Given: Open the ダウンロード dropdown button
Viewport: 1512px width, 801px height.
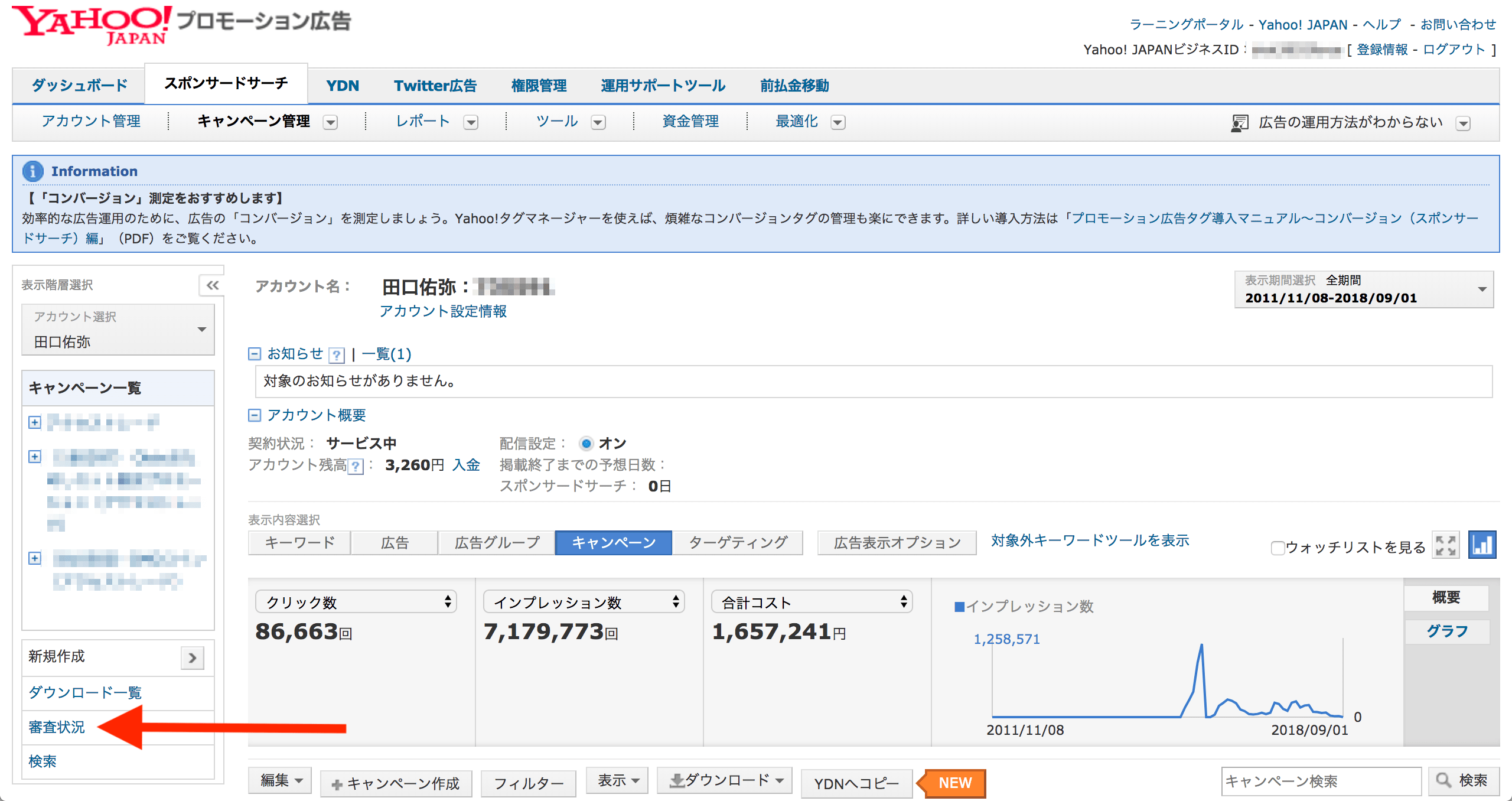Looking at the screenshot, I should pos(725,781).
